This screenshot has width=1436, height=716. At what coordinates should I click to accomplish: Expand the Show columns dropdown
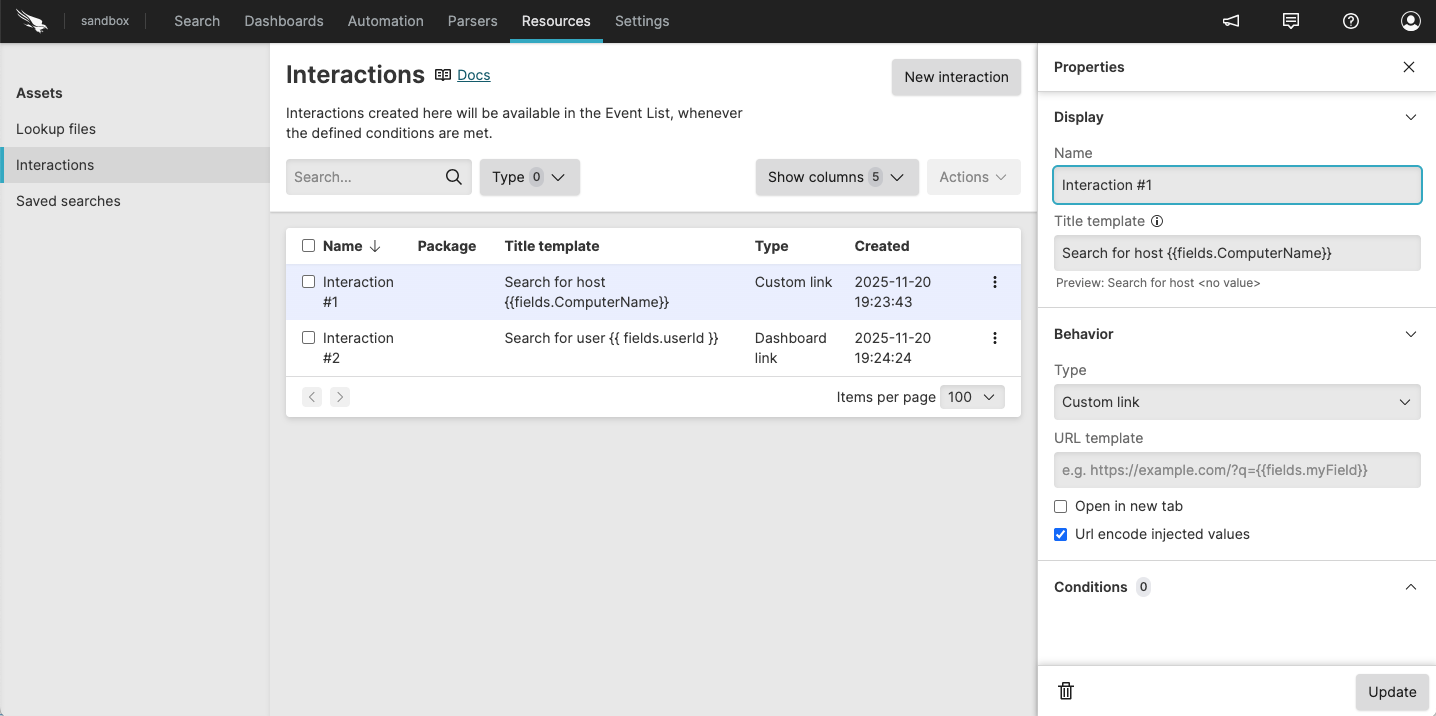tap(836, 177)
